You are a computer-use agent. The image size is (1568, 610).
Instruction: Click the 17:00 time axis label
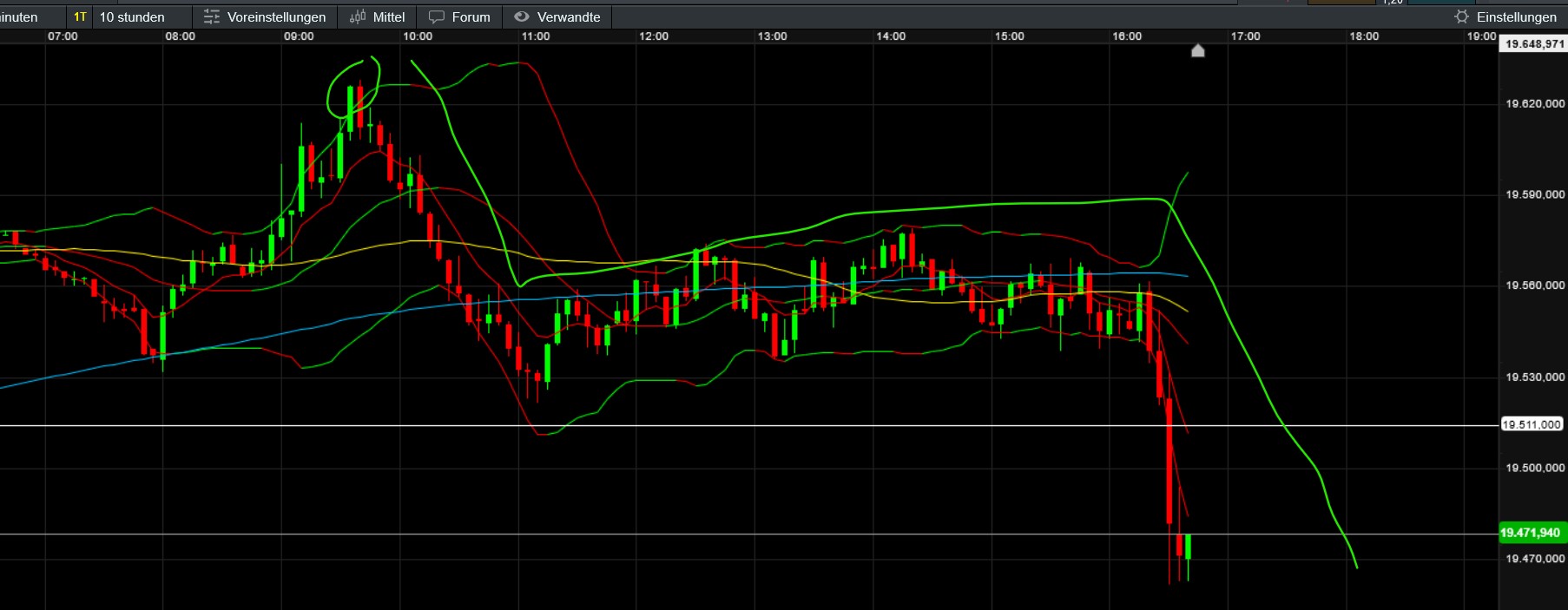1245,36
